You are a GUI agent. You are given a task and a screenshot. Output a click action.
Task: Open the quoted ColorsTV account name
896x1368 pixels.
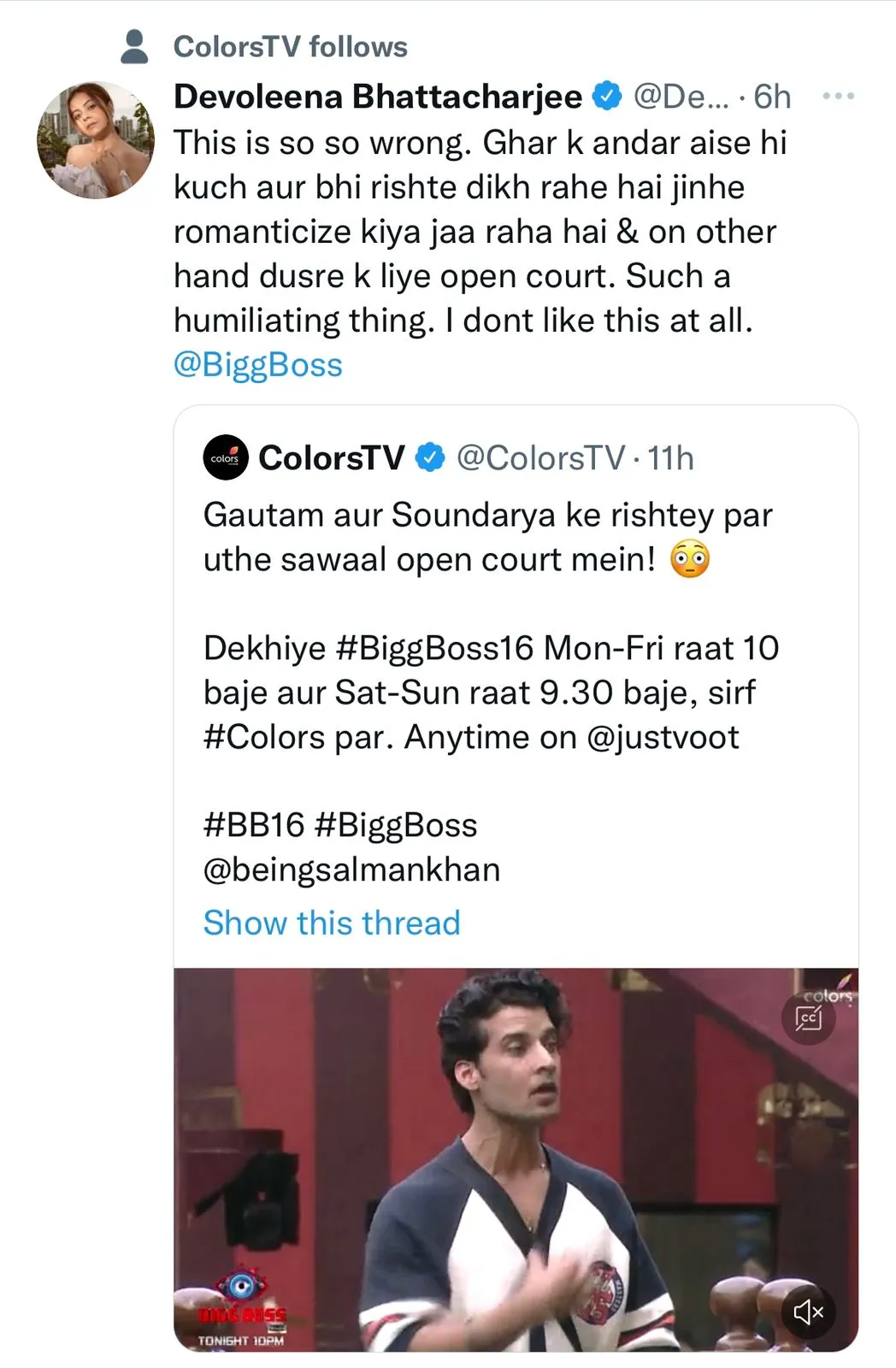332,458
